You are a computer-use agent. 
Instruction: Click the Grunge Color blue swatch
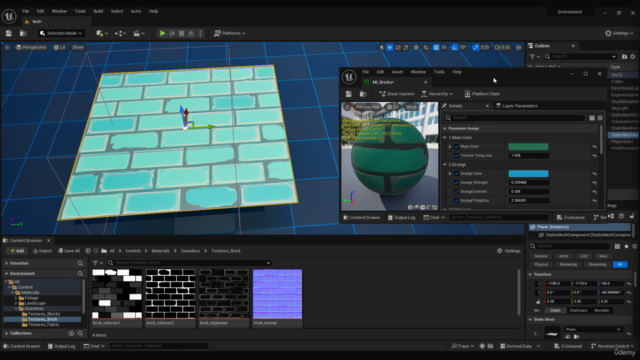click(x=528, y=173)
